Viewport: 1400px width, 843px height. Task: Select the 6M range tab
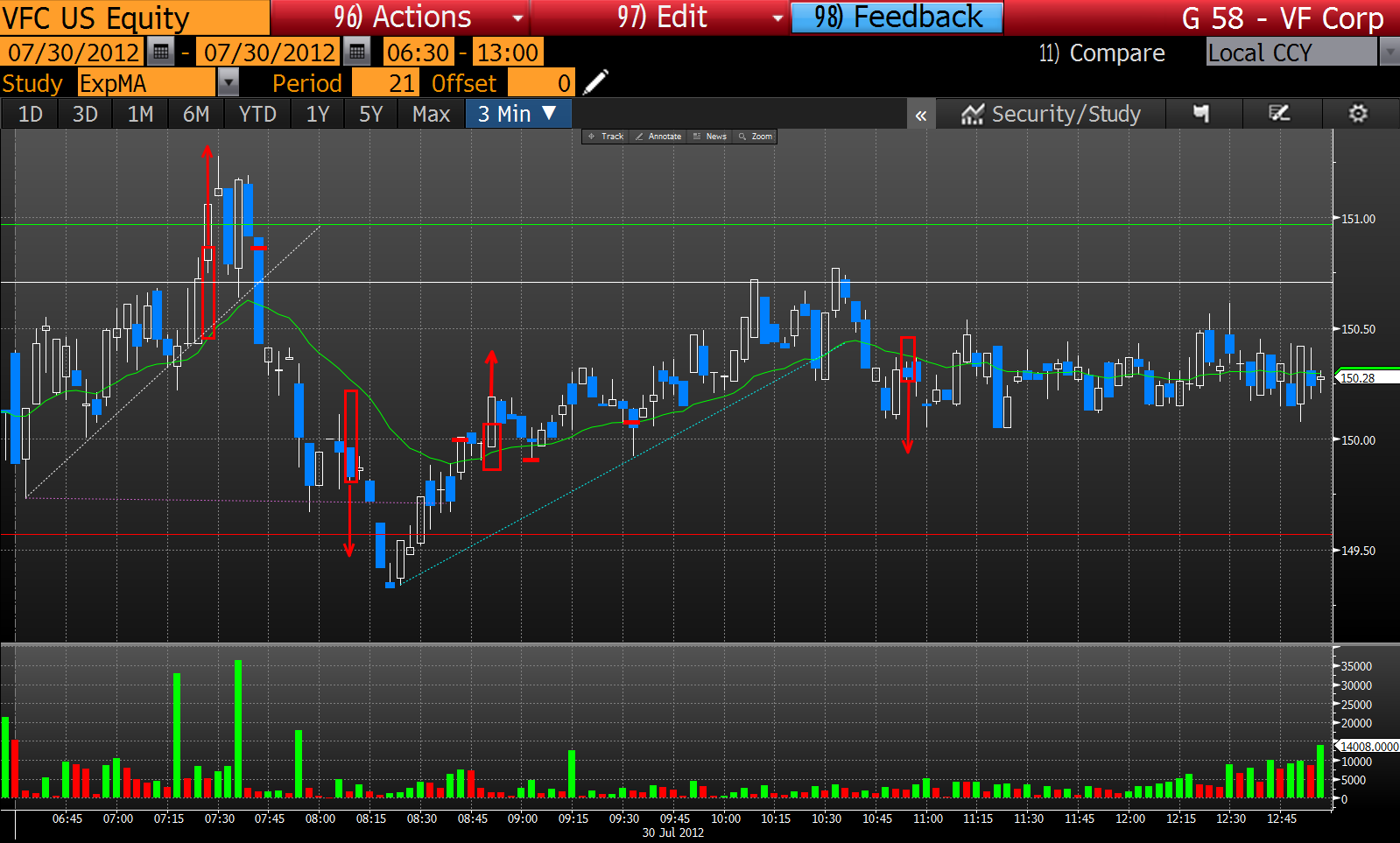(196, 115)
